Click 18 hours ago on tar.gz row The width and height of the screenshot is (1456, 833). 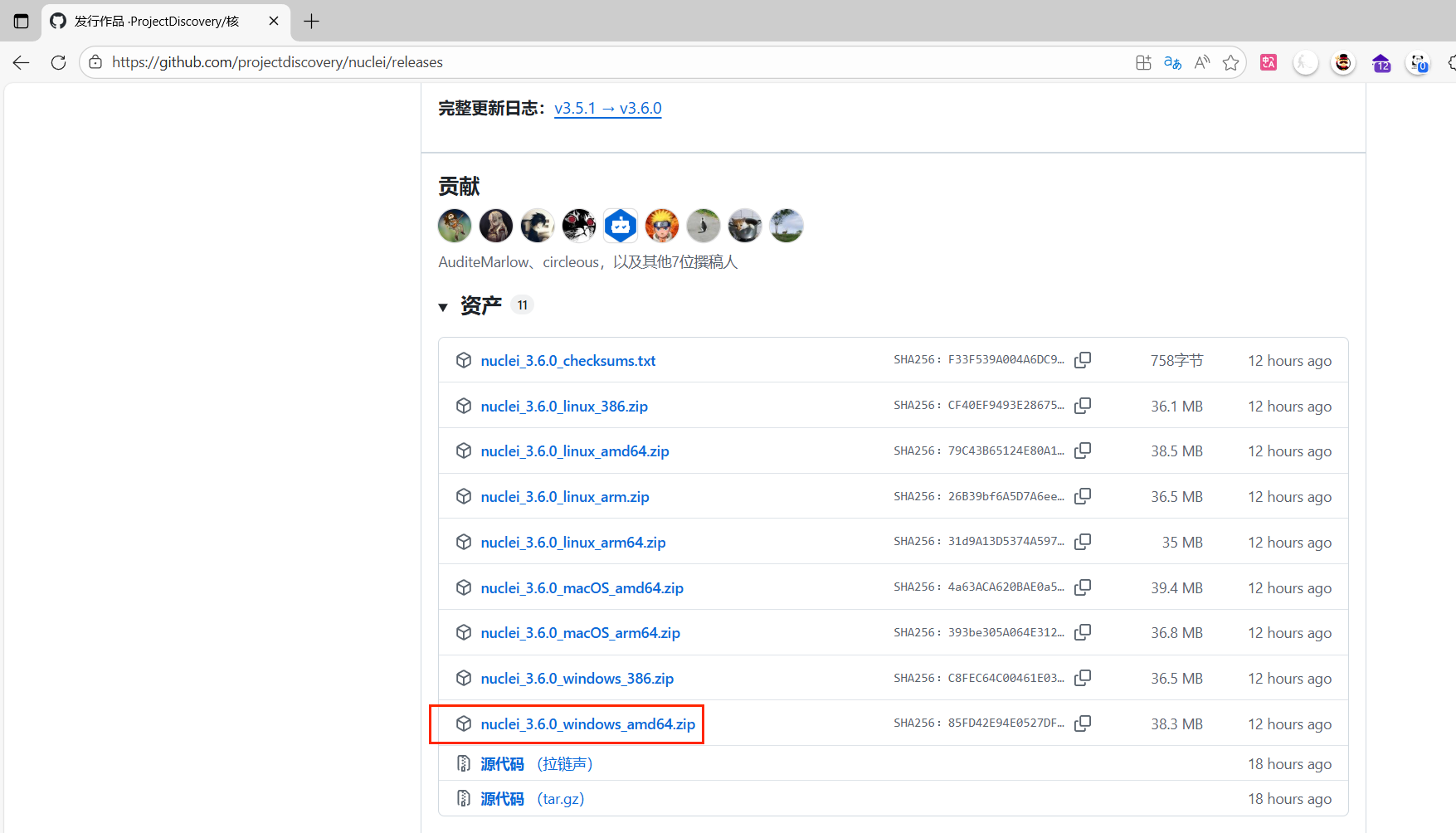point(1289,799)
